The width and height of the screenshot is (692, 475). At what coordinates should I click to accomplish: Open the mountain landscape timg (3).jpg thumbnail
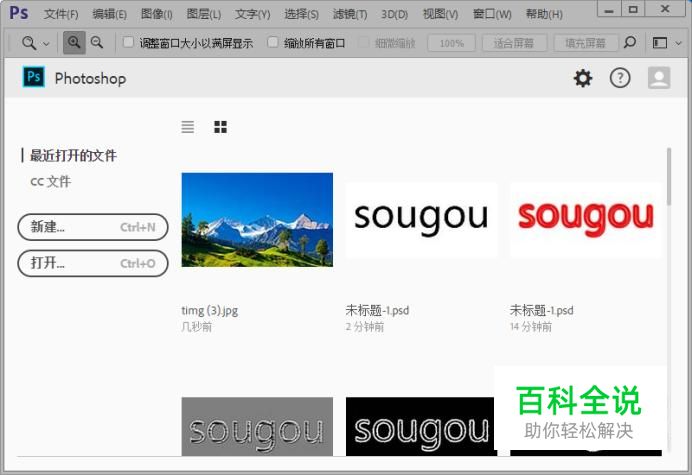click(257, 219)
